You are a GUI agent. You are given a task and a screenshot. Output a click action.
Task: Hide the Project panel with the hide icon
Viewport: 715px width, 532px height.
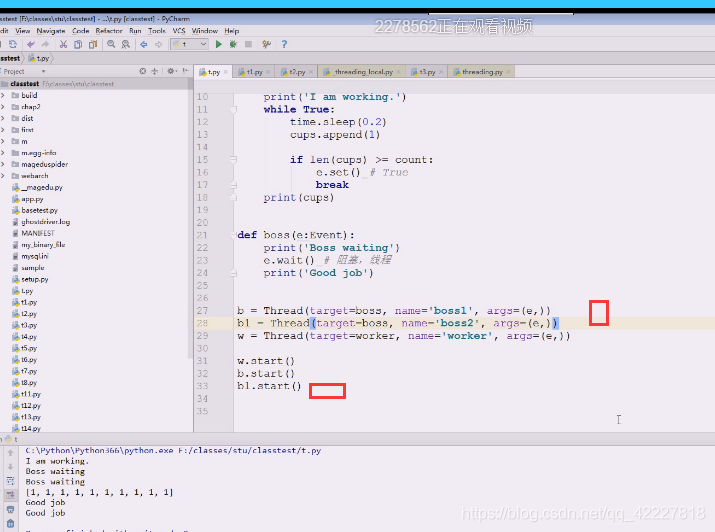click(x=185, y=71)
